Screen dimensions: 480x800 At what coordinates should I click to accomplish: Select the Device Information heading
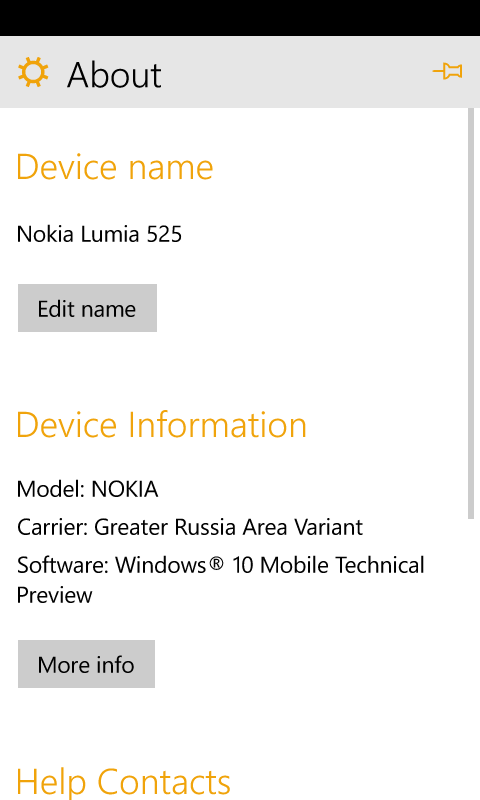(161, 424)
